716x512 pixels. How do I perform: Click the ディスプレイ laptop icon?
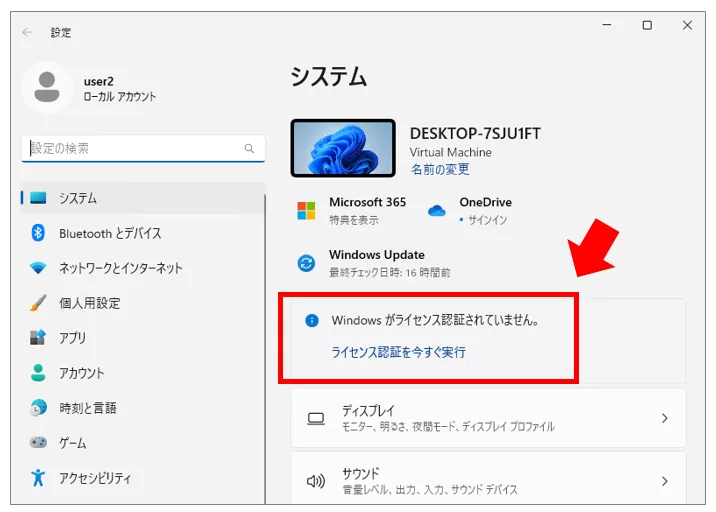316,418
